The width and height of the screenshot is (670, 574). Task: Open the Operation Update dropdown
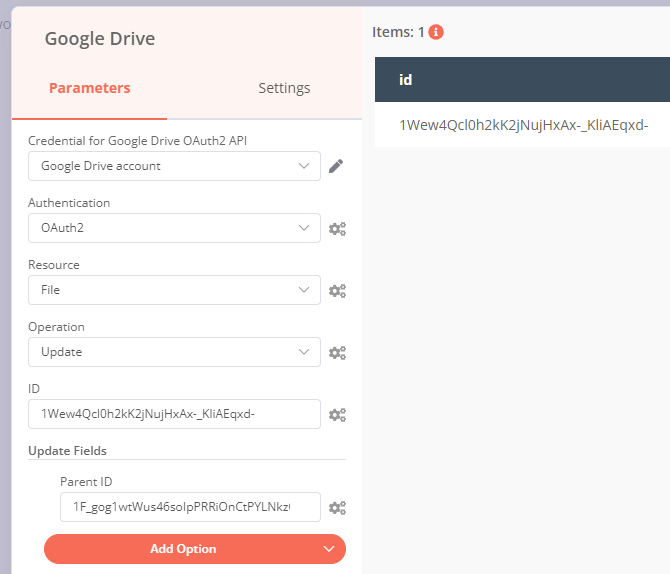(174, 352)
